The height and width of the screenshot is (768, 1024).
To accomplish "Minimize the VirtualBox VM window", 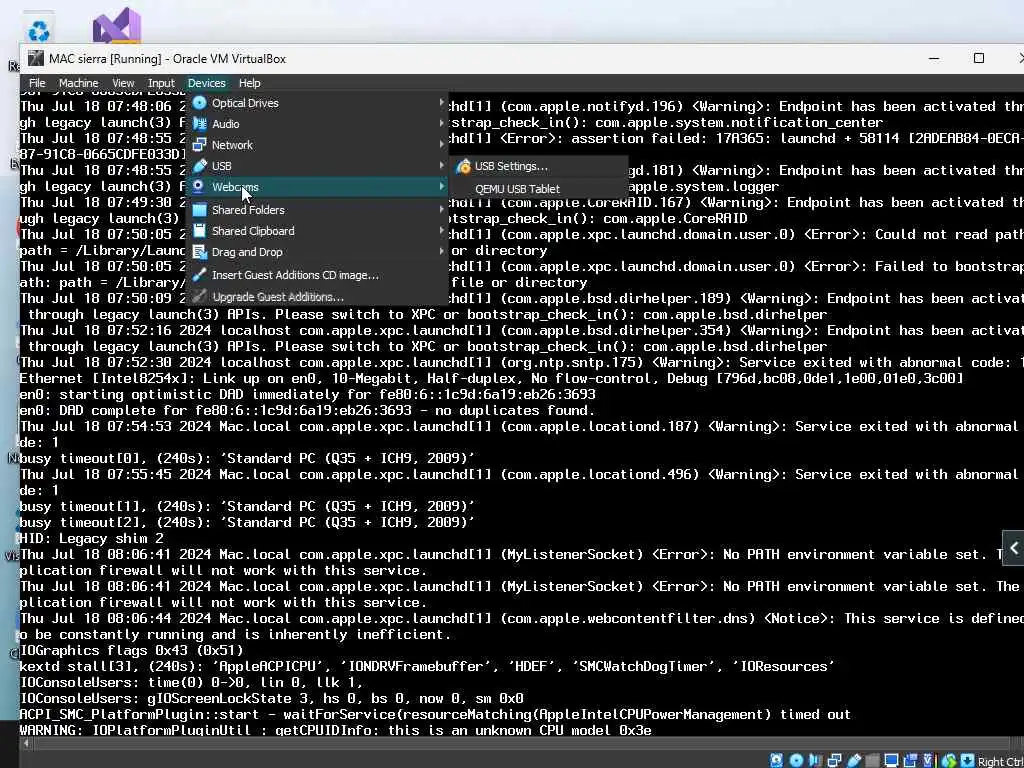I will coord(935,59).
